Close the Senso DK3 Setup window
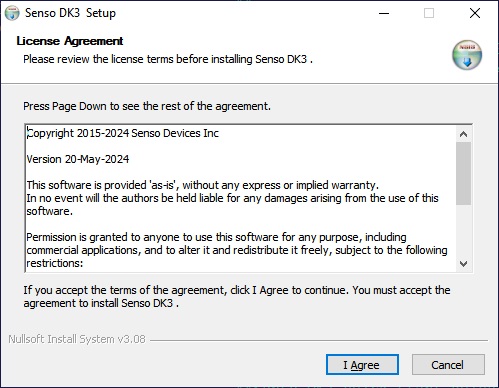499x388 pixels. point(475,13)
